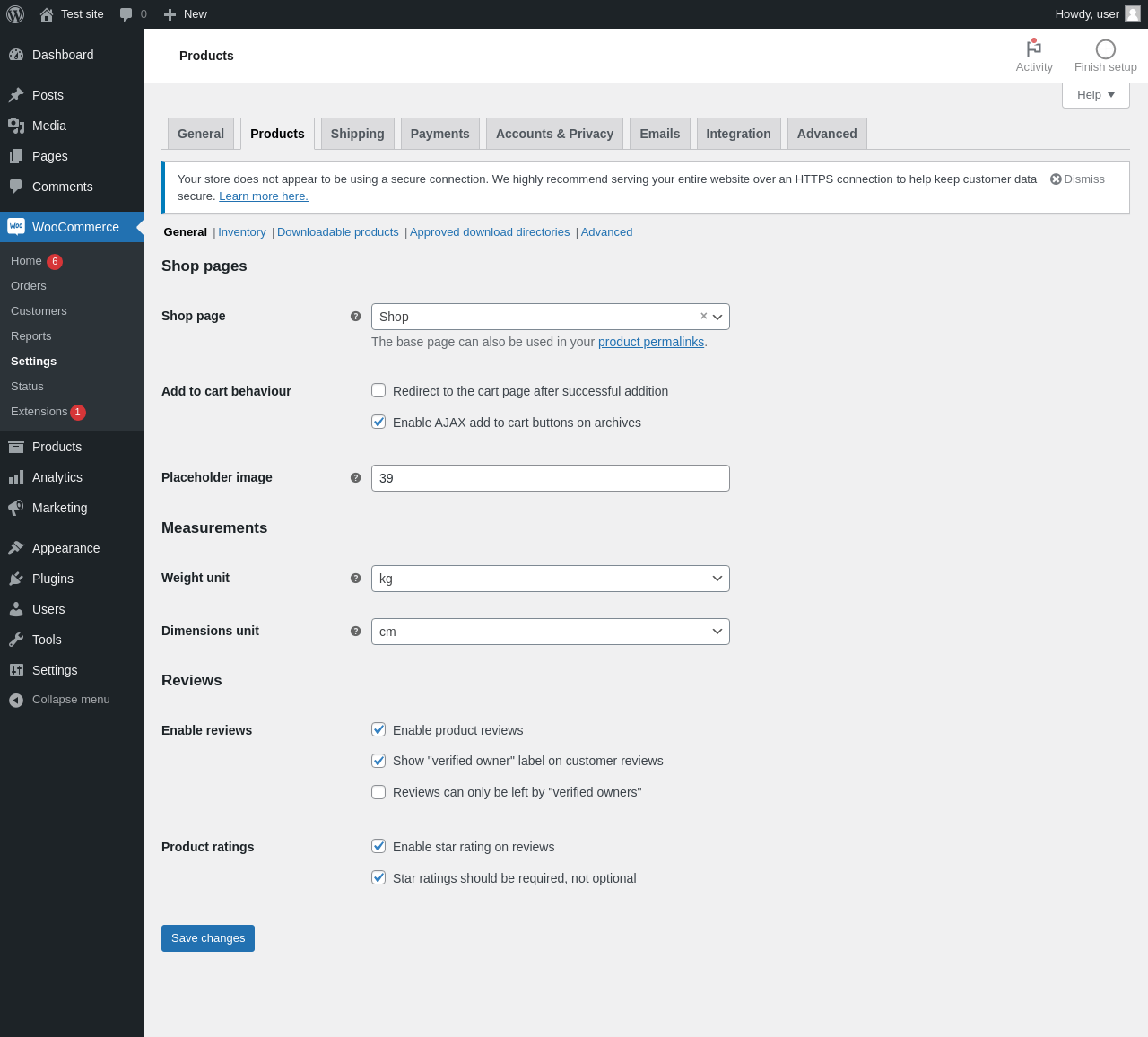Screen dimensions: 1148x1037
Task: Clear the Shop page selection with the x
Action: (x=703, y=316)
